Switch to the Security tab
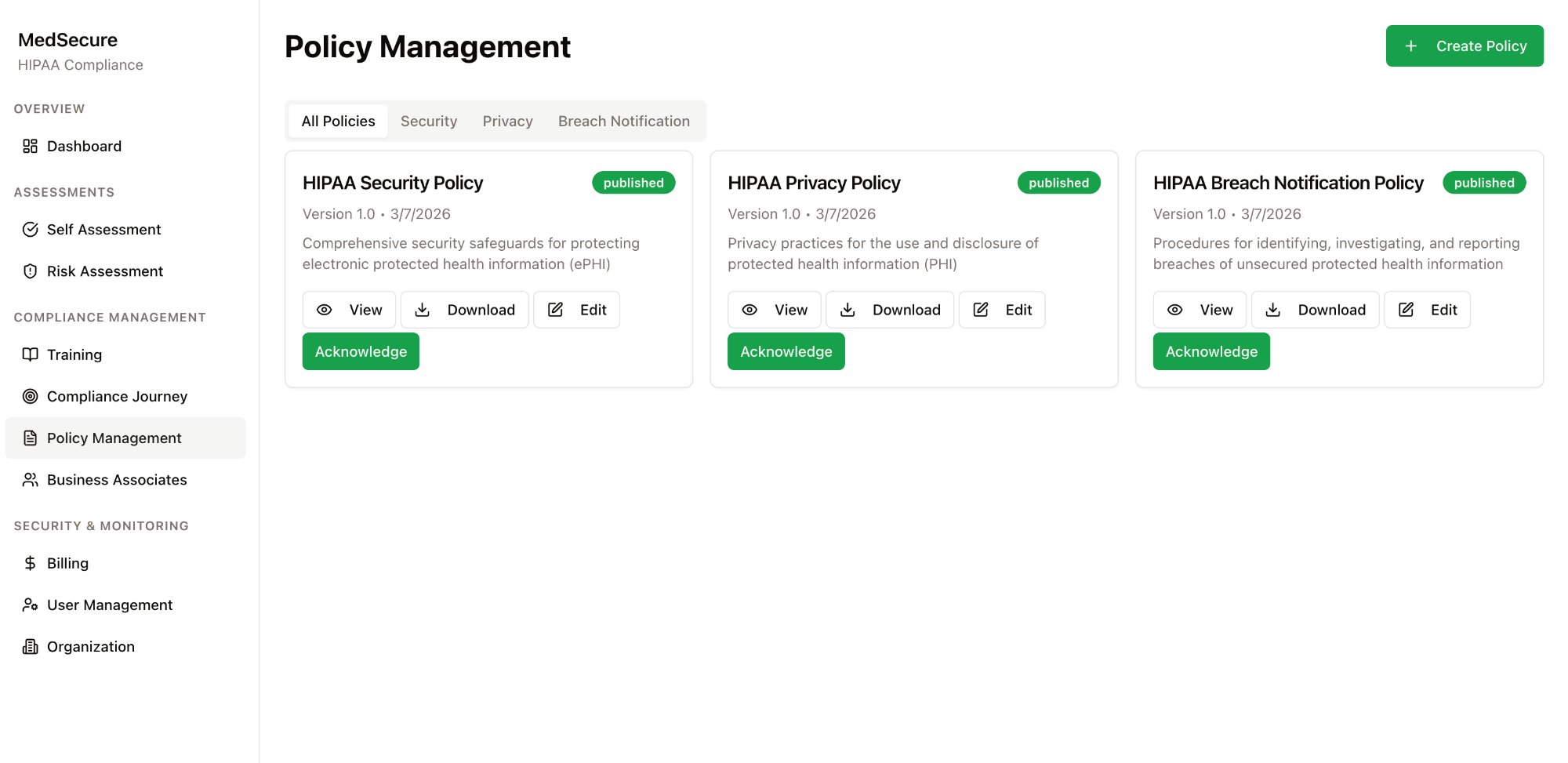 (429, 121)
